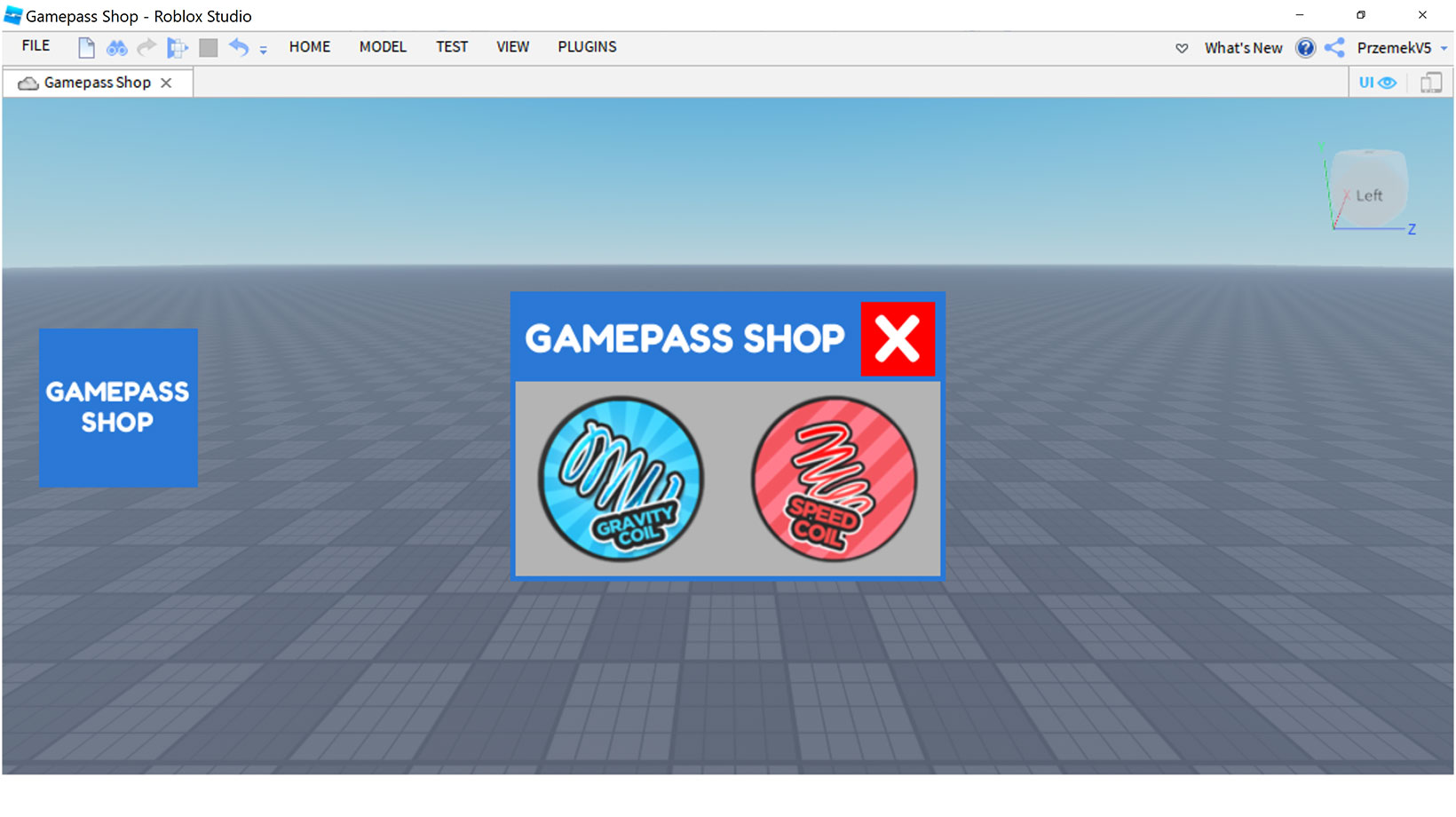Expand the quick access toolbar dropdown
The width and height of the screenshot is (1456, 817).
263,50
